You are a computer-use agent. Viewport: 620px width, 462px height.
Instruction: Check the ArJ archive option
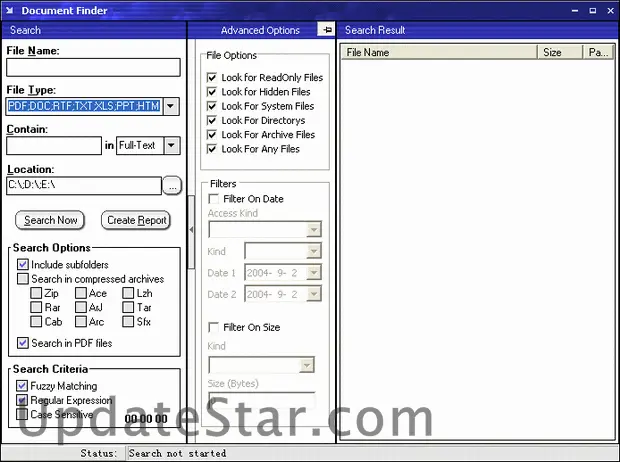pos(81,307)
